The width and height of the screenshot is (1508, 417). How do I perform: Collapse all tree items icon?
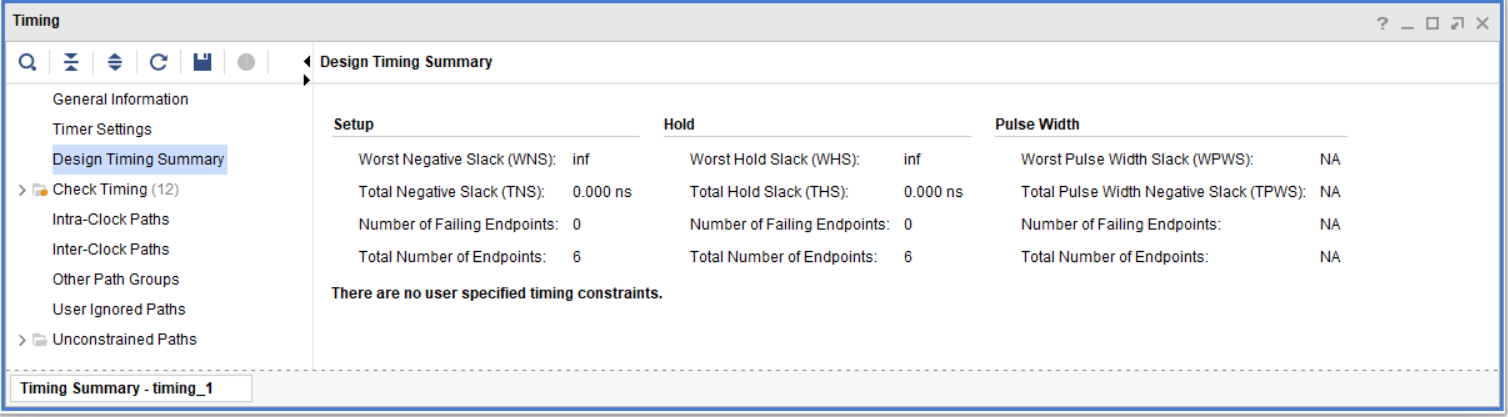click(x=71, y=62)
